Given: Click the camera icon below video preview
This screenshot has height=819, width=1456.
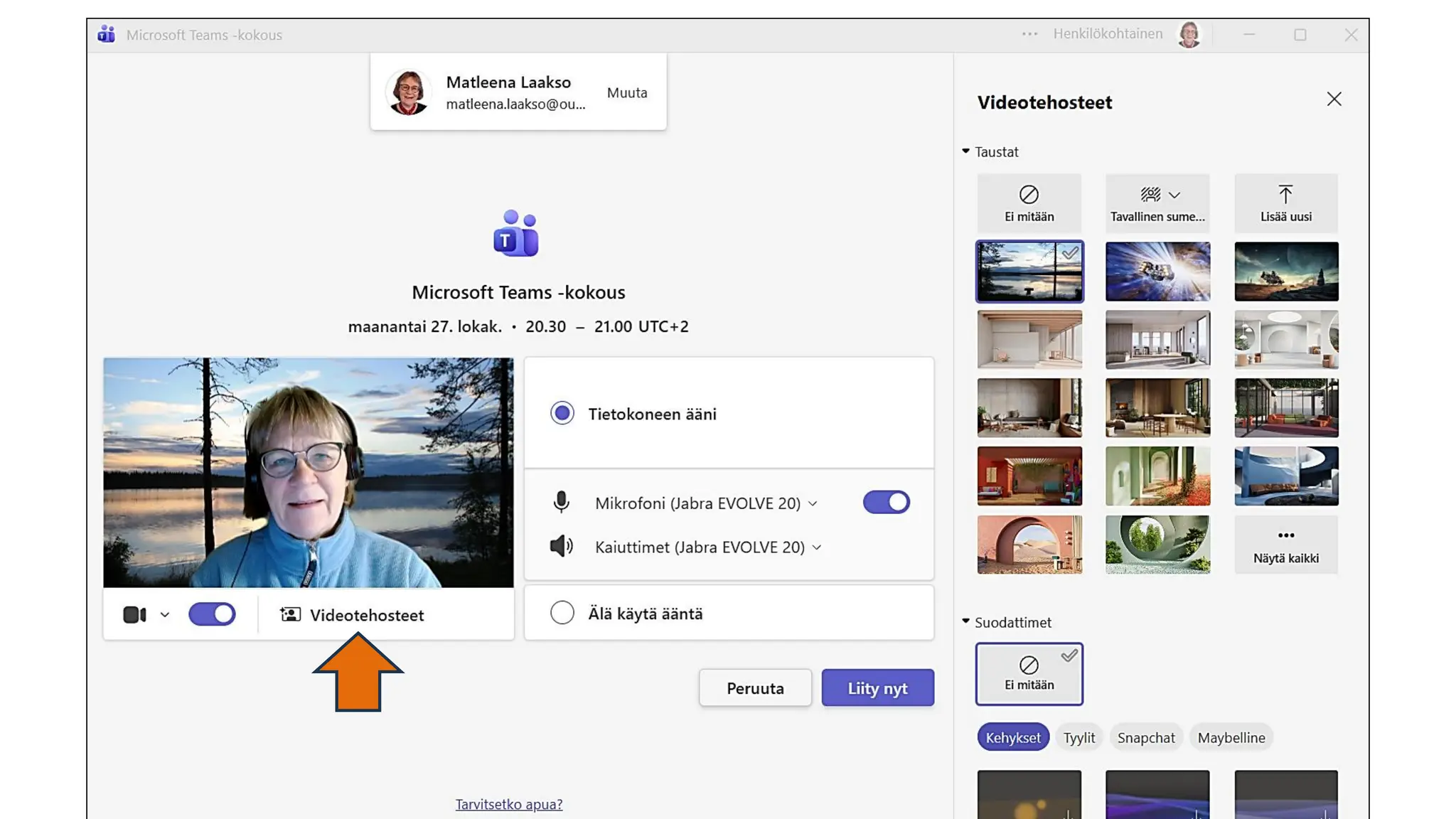Looking at the screenshot, I should [134, 615].
